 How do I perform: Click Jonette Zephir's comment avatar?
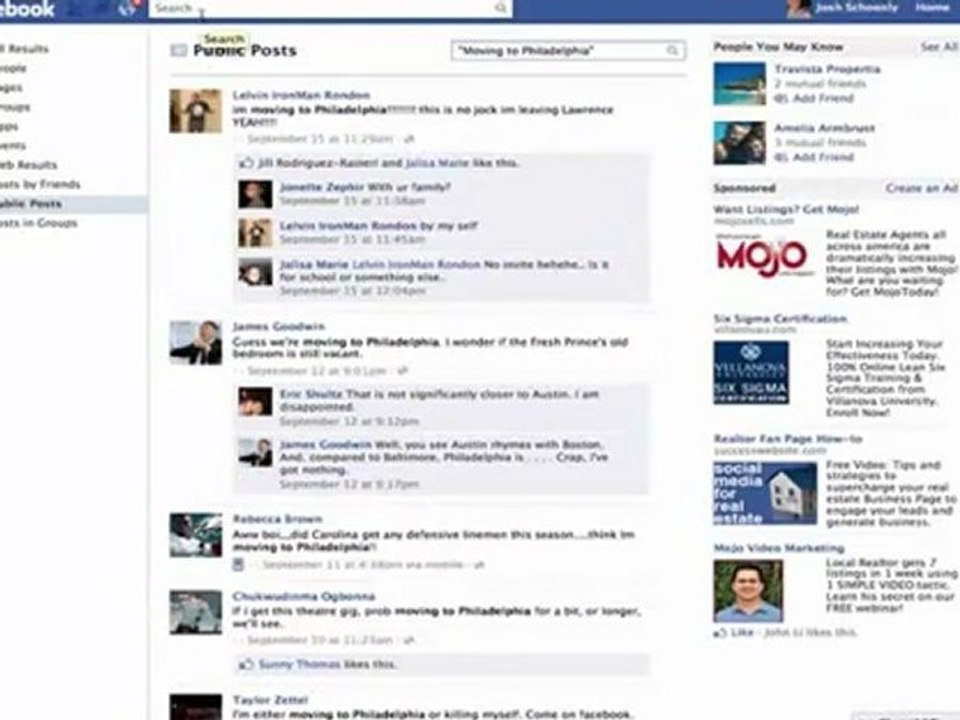(x=255, y=194)
